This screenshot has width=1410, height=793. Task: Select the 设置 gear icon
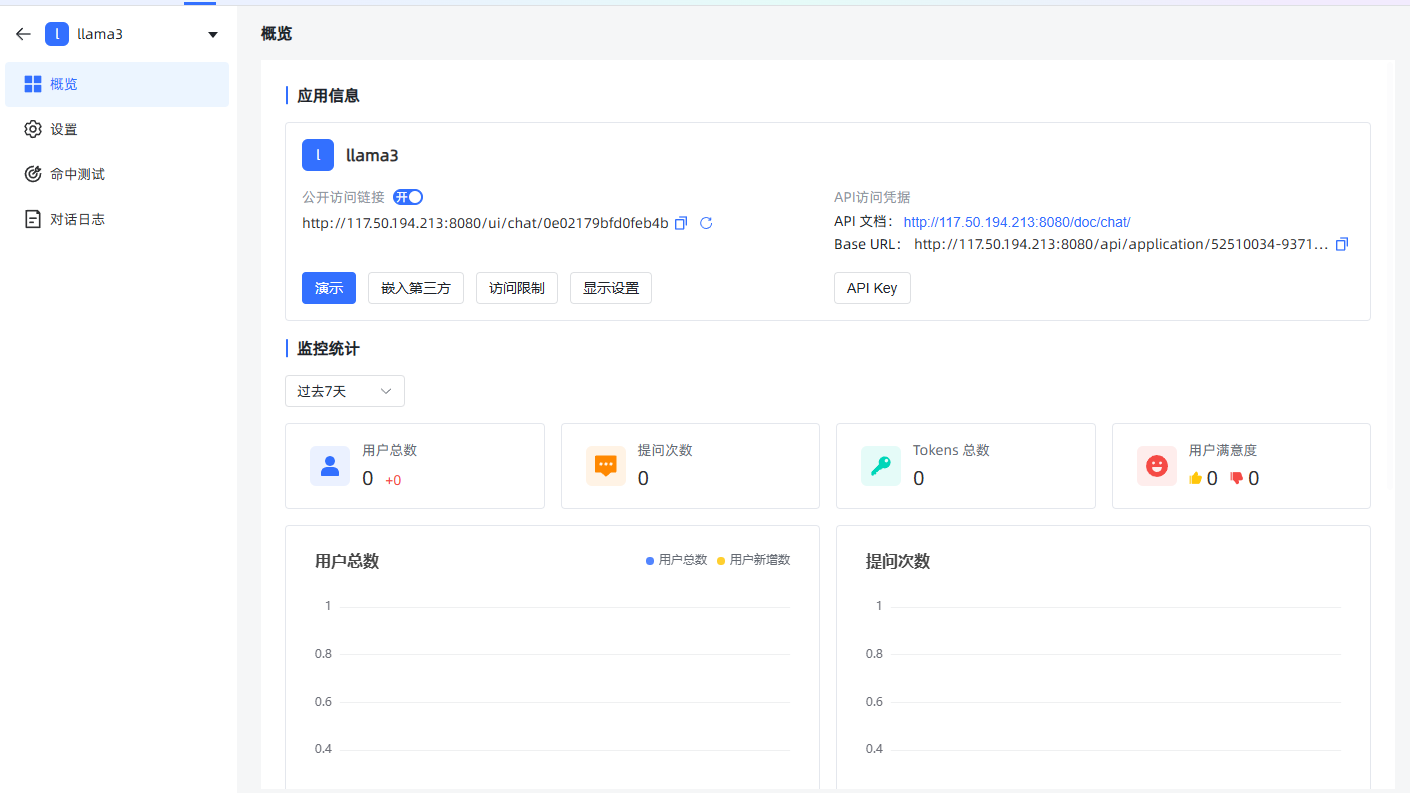pyautogui.click(x=33, y=128)
